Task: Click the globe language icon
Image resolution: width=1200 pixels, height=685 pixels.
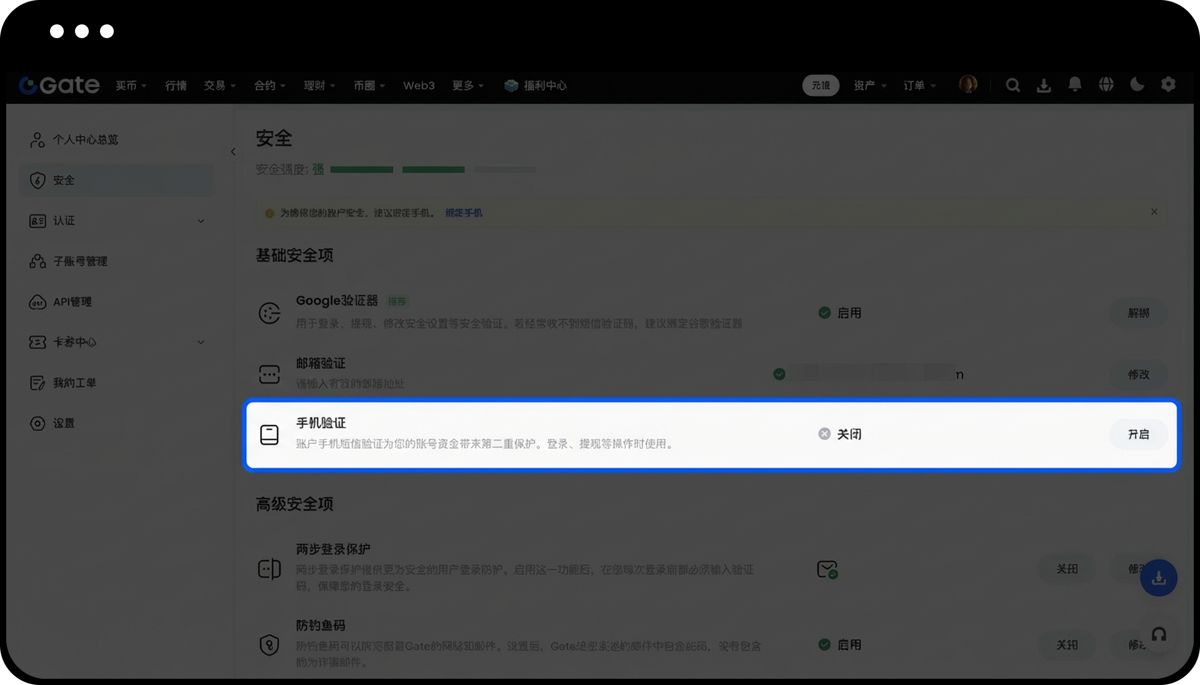Action: tap(1106, 85)
